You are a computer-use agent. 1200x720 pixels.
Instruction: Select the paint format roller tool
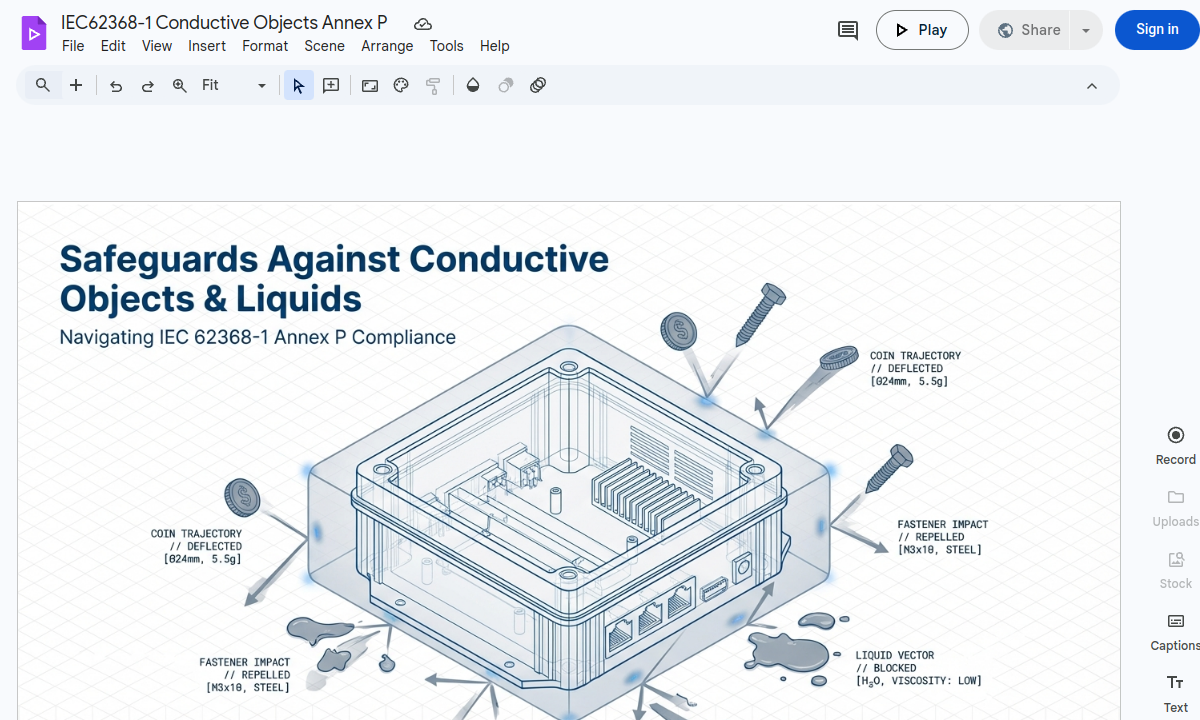pyautogui.click(x=433, y=85)
